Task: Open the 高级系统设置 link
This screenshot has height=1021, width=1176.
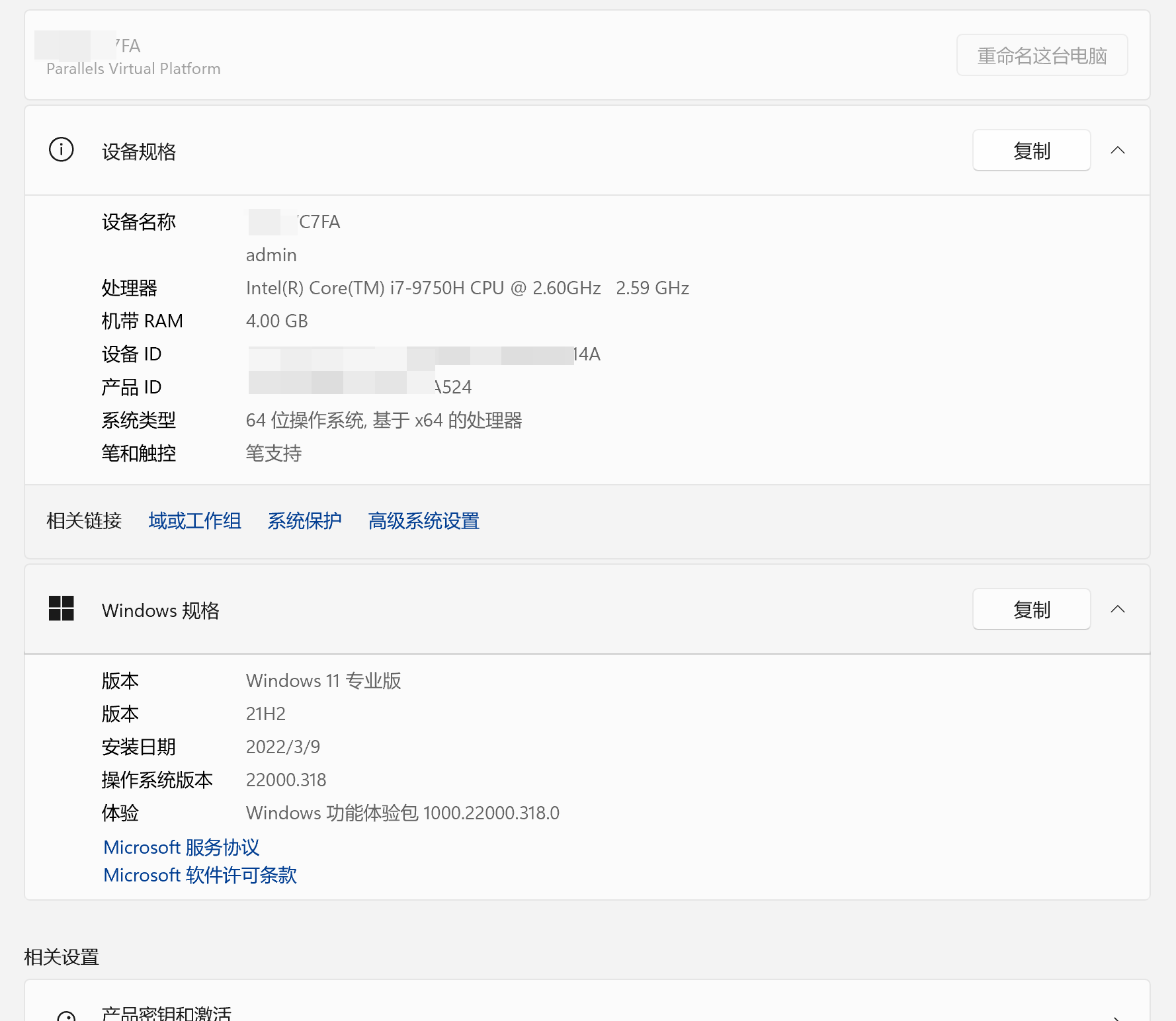Action: click(x=423, y=521)
